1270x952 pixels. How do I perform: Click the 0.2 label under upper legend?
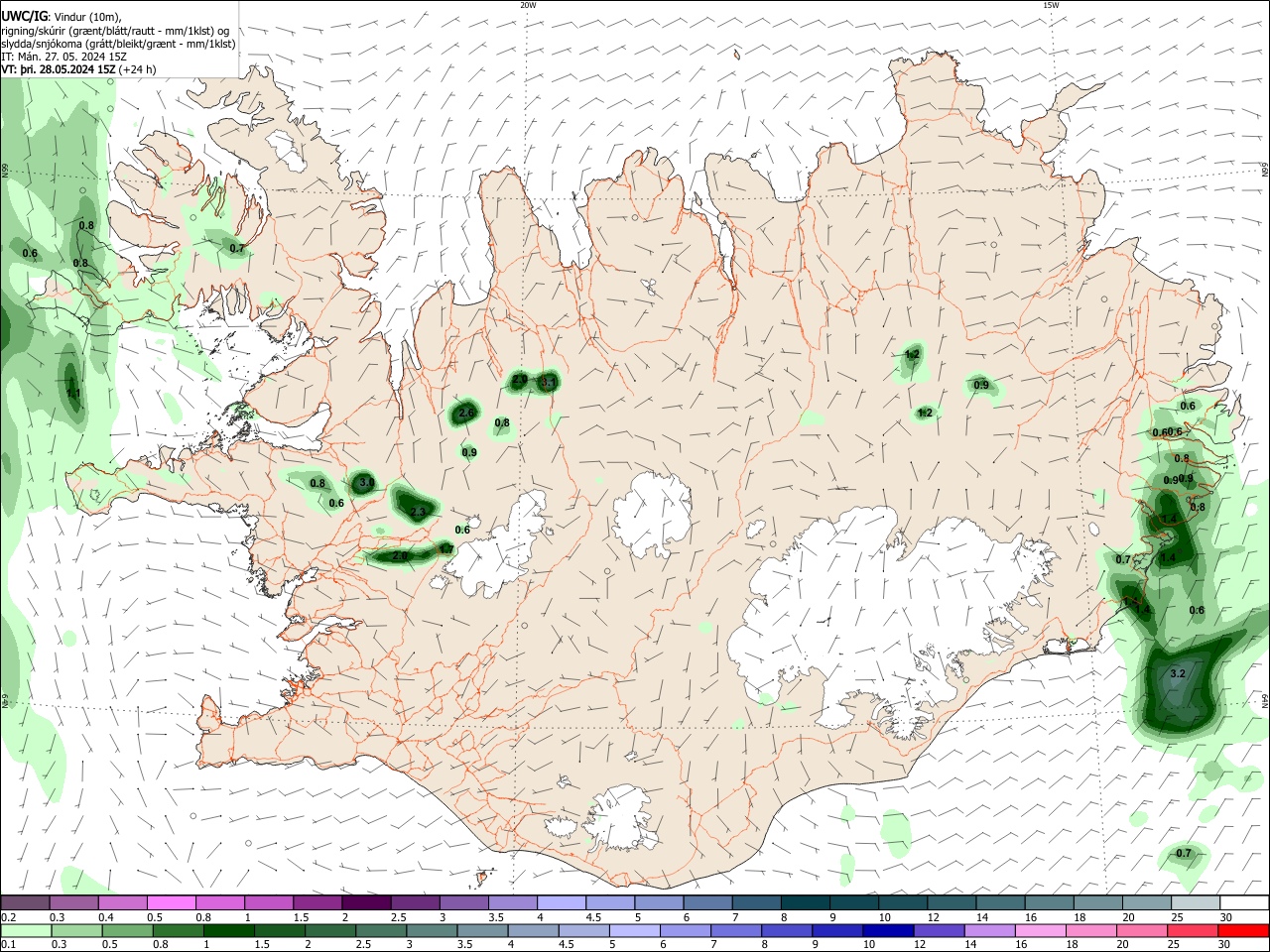pos(8,917)
